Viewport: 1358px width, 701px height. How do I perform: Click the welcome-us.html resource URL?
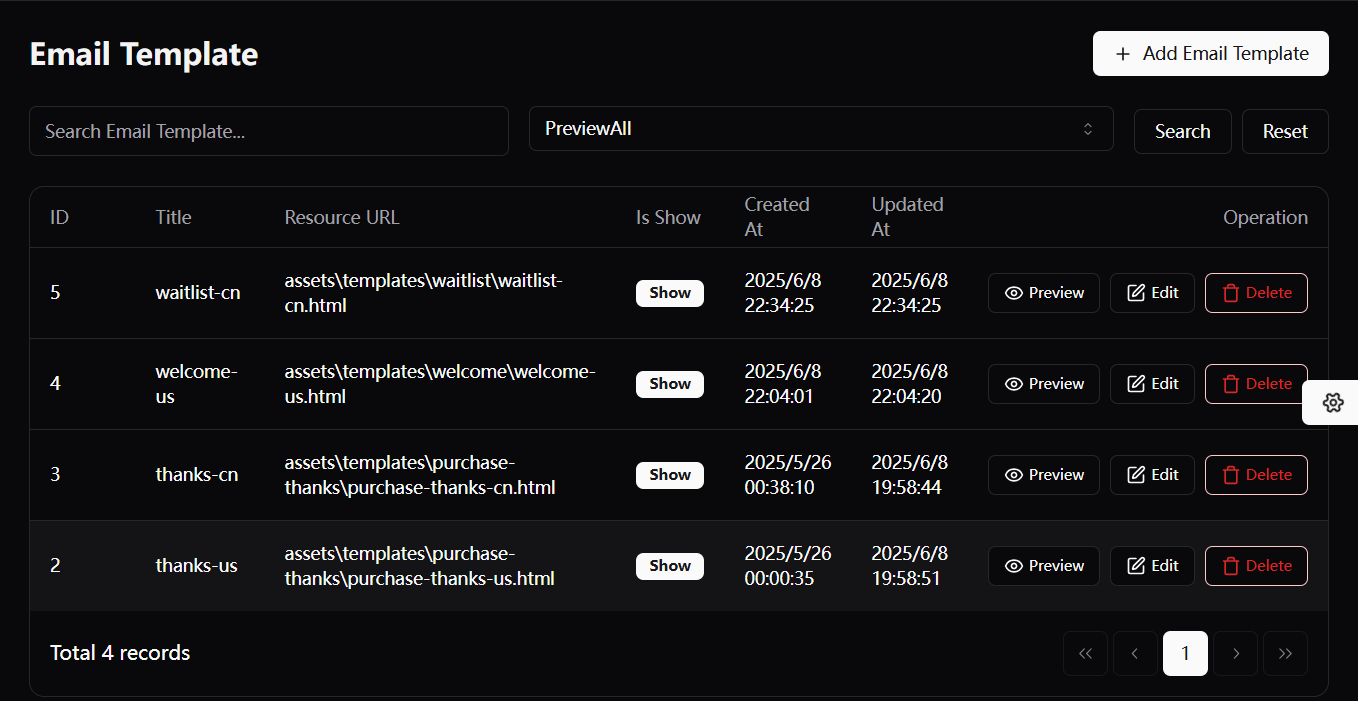[x=440, y=384]
